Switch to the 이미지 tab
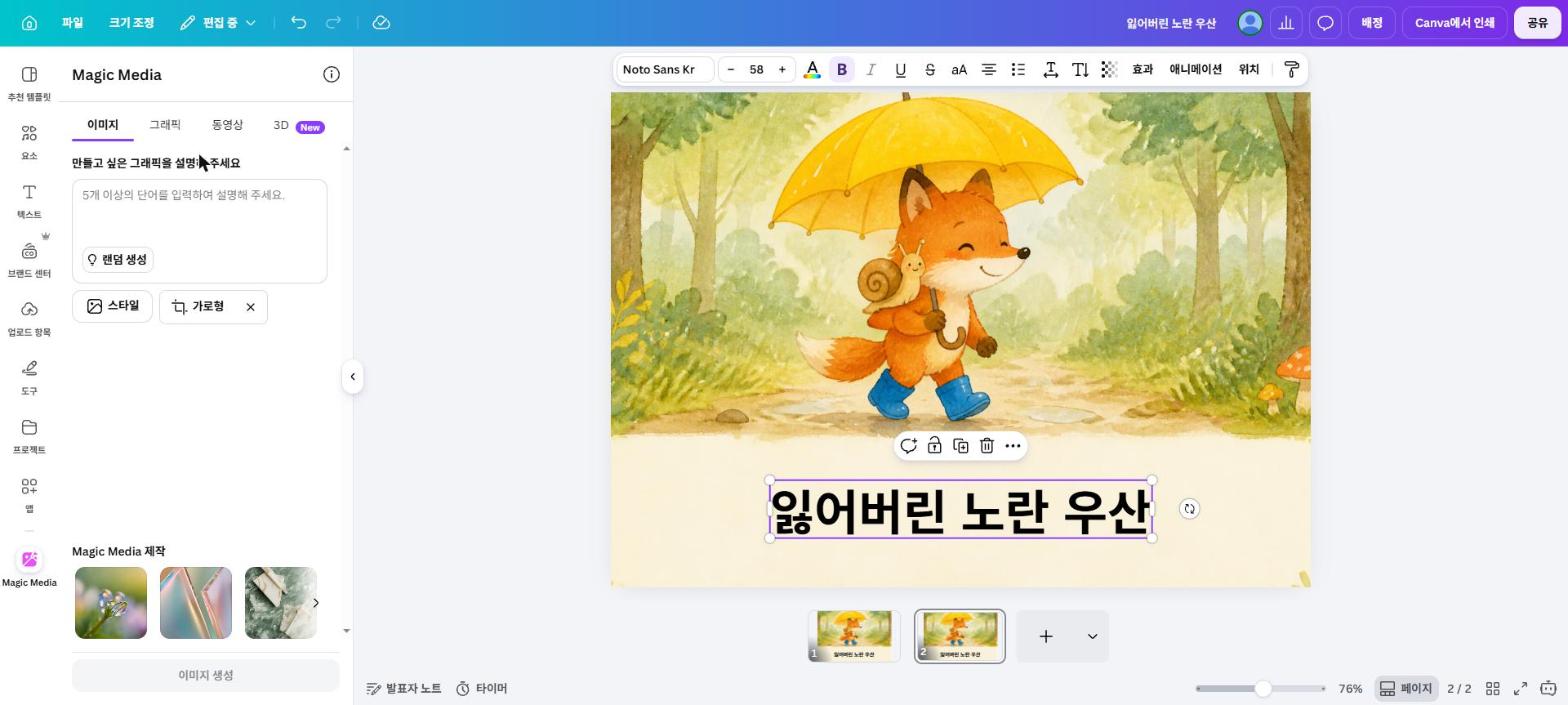Image resolution: width=1568 pixels, height=705 pixels. pyautogui.click(x=103, y=125)
